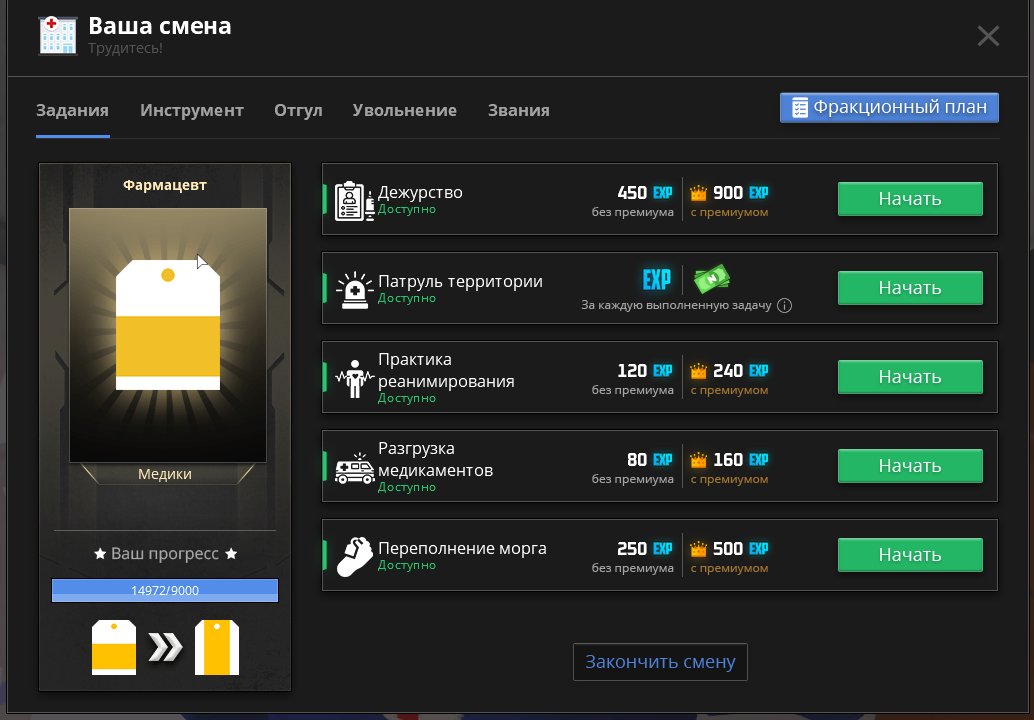The height and width of the screenshot is (720, 1034).
Task: Click the Дежурство task title
Action: [420, 193]
